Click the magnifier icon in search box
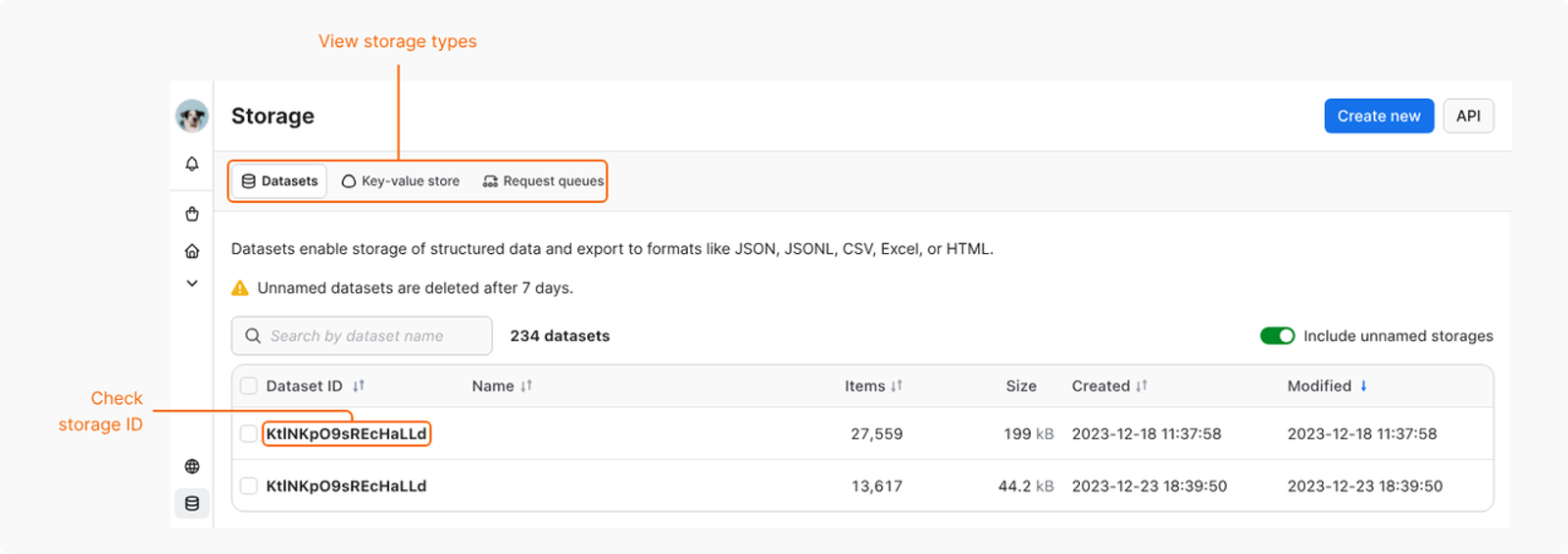Screen dimensions: 1568x554 click(253, 335)
